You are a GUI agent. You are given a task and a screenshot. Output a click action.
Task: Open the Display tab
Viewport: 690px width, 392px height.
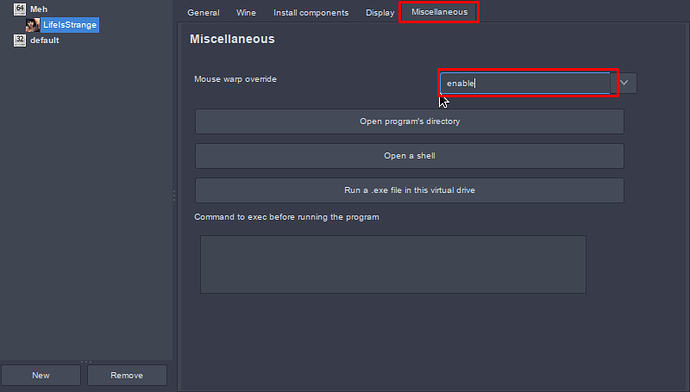380,13
